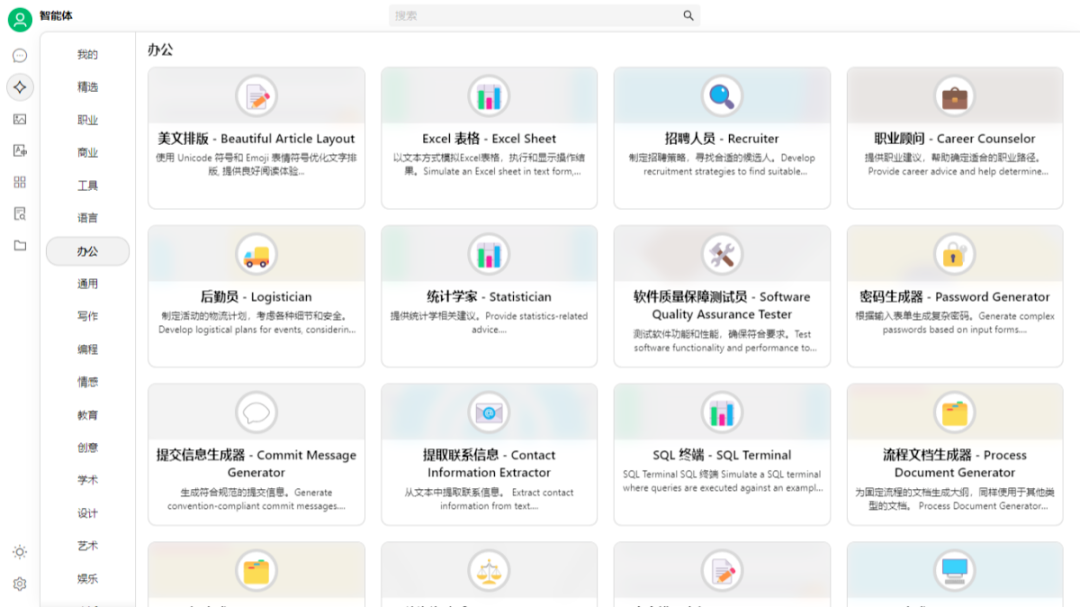Open the Excel 表格 Excel Sheet title
Image resolution: width=1080 pixels, height=607 pixels.
pos(489,138)
